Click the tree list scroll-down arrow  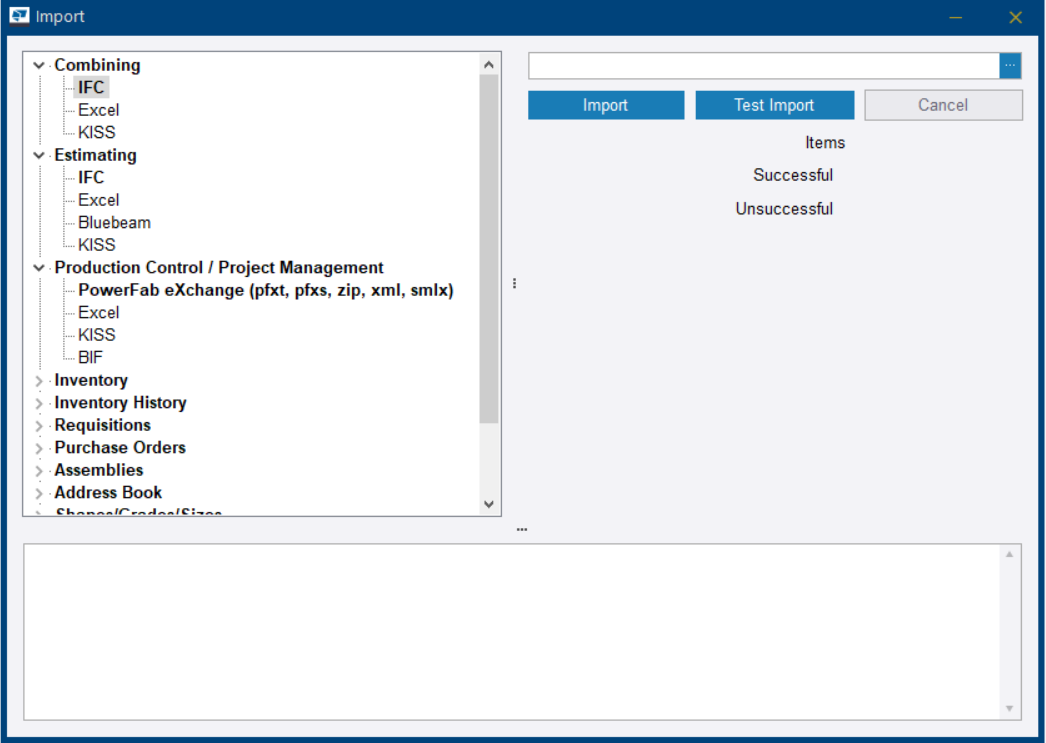coord(489,504)
